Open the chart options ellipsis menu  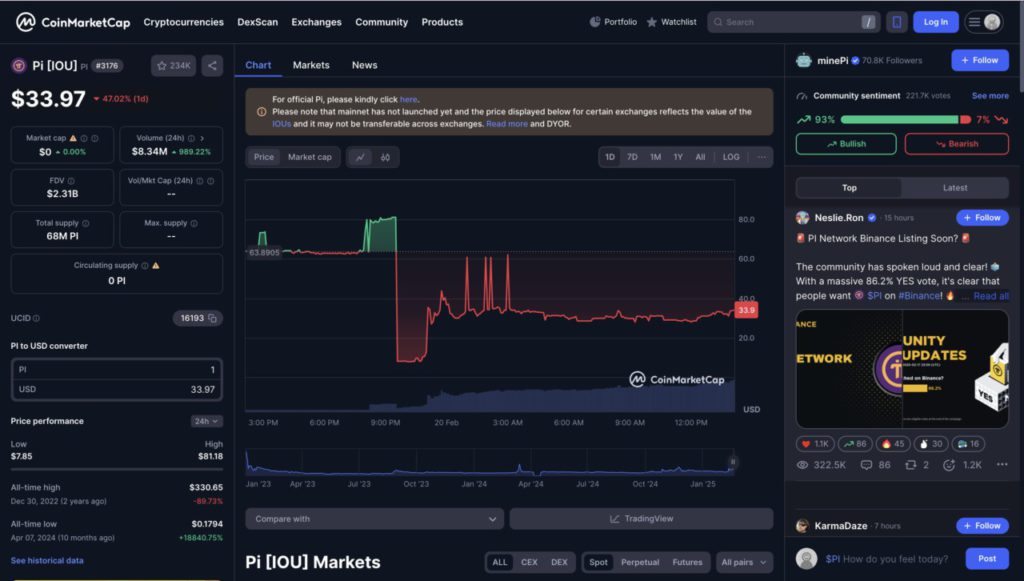760,157
